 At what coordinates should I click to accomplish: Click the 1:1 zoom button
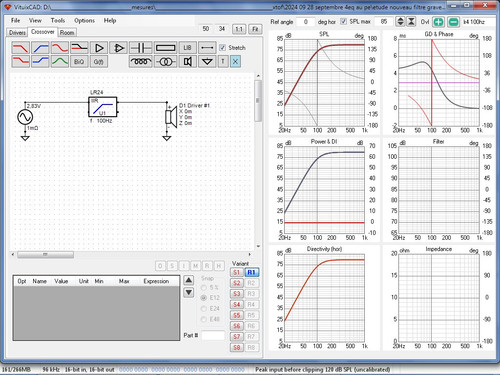point(239,29)
